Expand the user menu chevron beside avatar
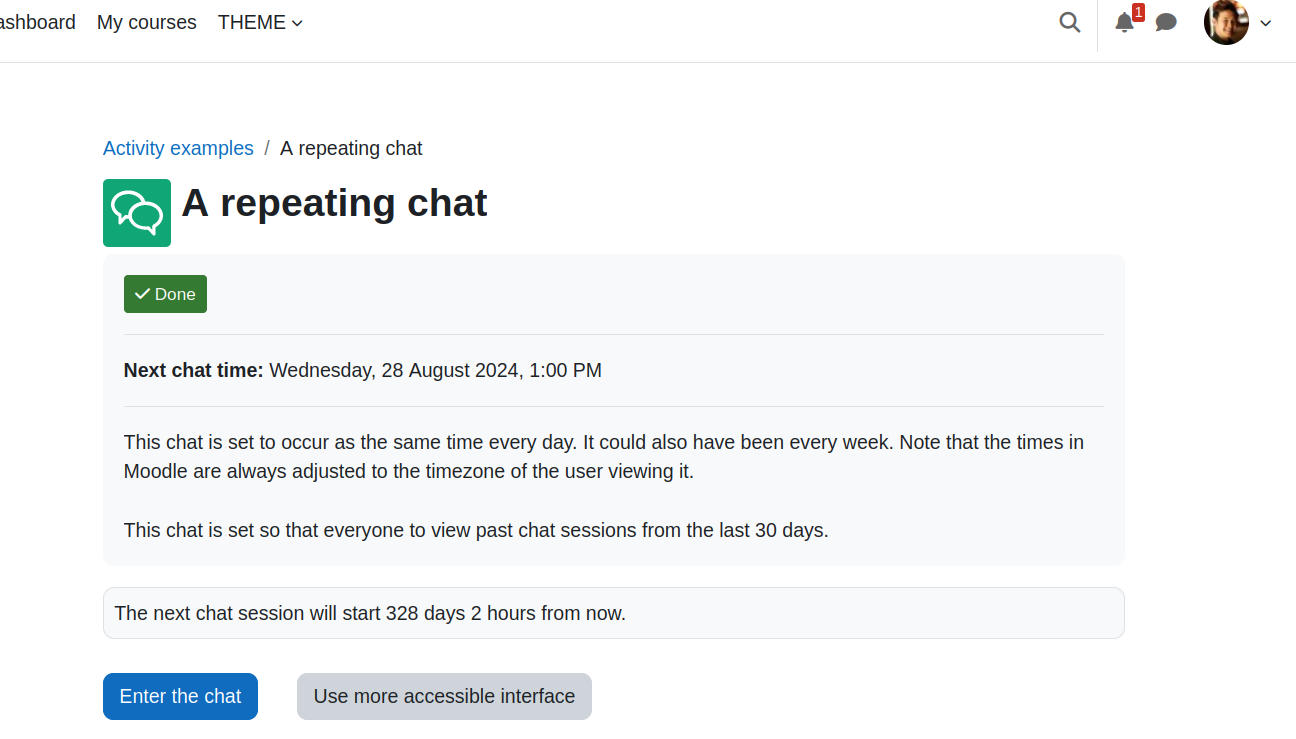Viewport: 1296px width, 739px height. pos(1265,23)
